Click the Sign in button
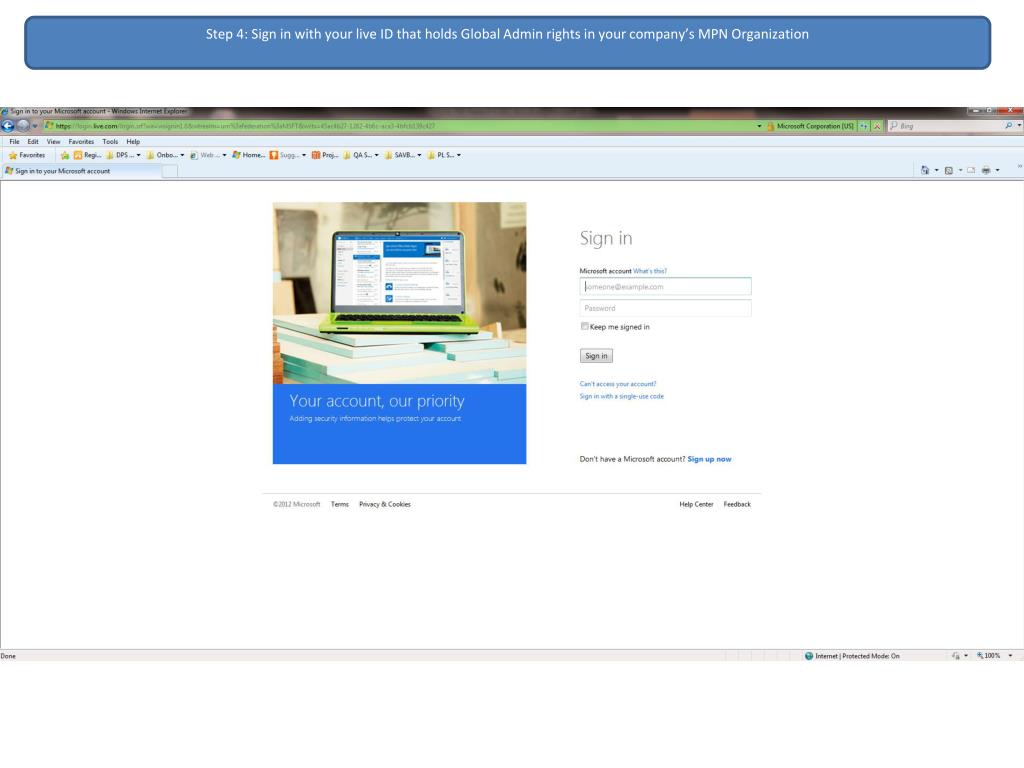The width and height of the screenshot is (1024, 768). 596,356
